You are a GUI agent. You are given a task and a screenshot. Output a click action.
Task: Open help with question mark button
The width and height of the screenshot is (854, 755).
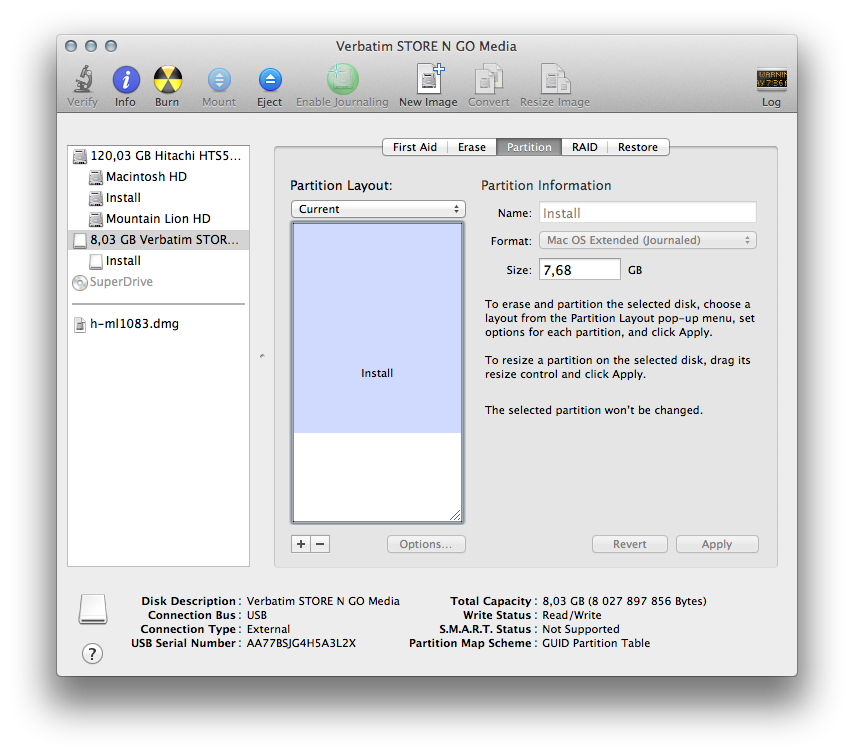tap(93, 654)
